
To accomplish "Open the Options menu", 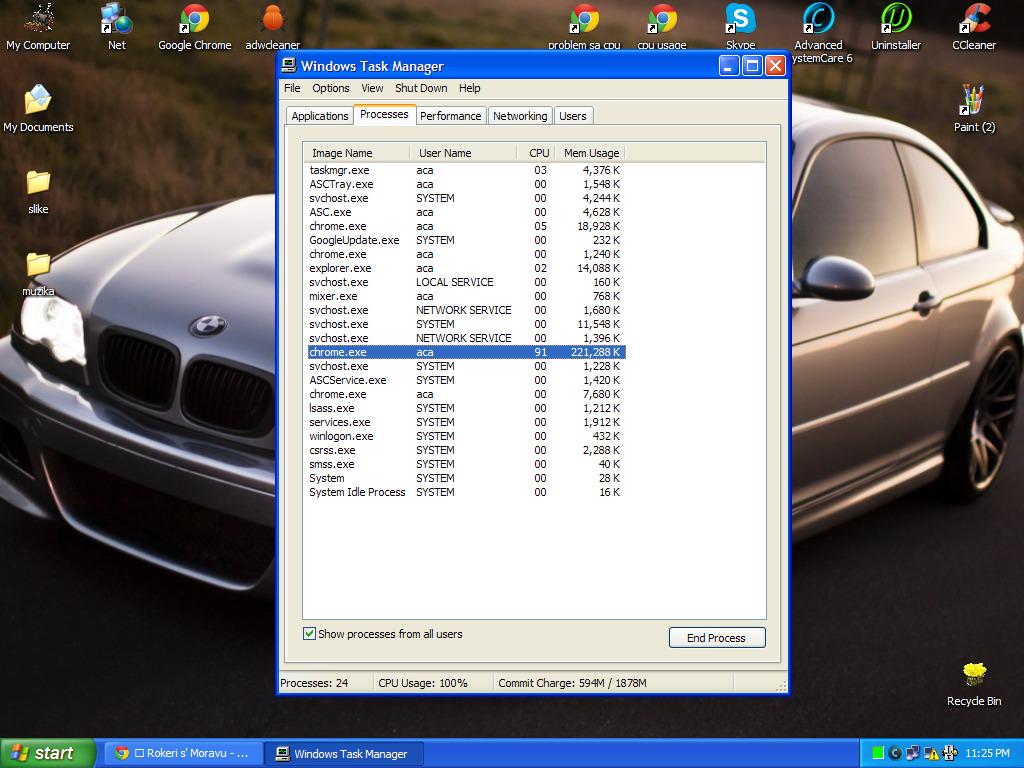I will coord(330,88).
